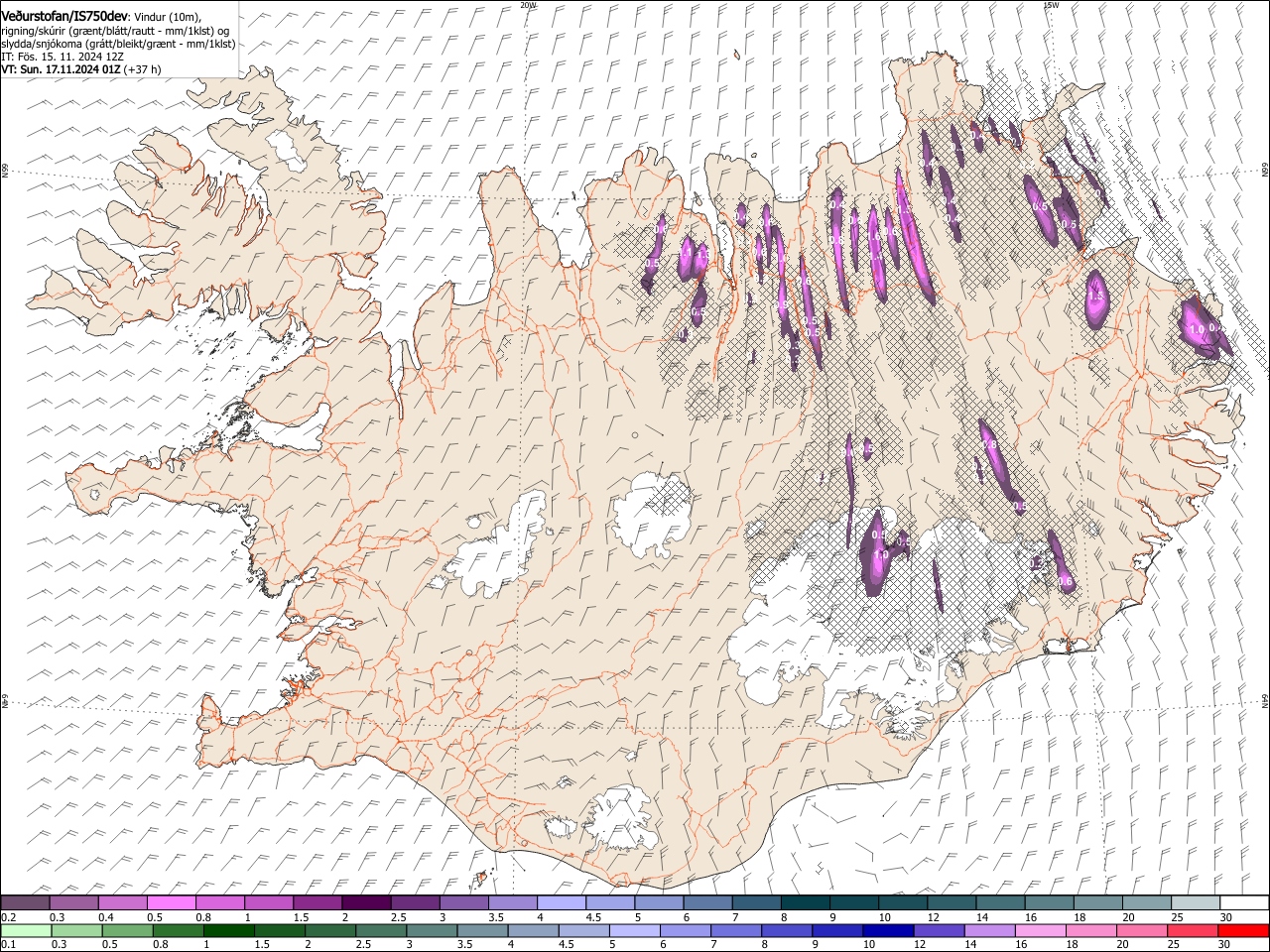Click the 1.5 value on the pink snow patch
Screen dimensions: 1270x952
1096,296
